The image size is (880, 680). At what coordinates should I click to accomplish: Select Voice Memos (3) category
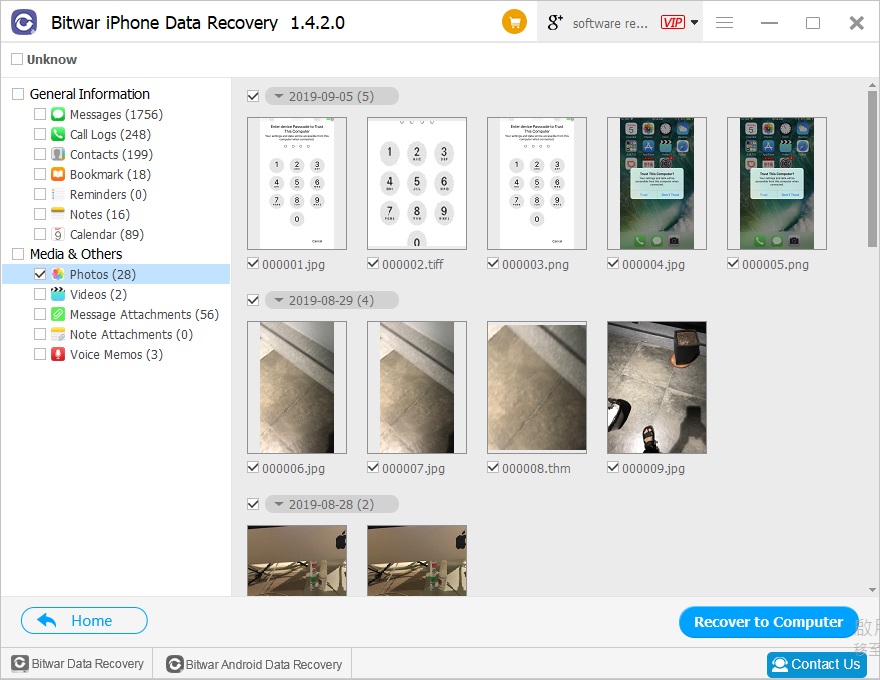tap(116, 354)
